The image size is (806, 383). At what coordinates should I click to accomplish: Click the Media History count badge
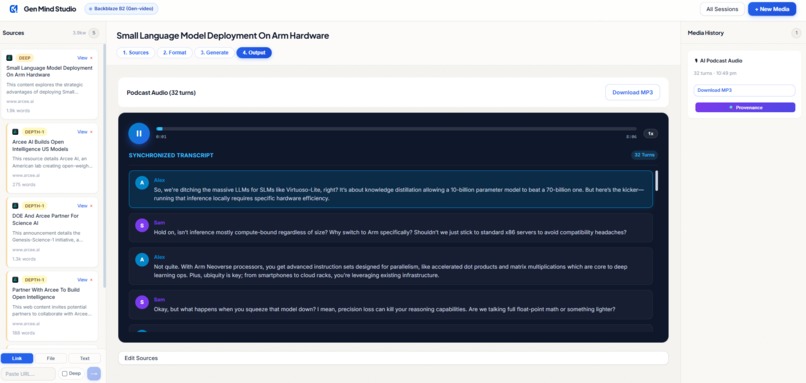(x=796, y=33)
